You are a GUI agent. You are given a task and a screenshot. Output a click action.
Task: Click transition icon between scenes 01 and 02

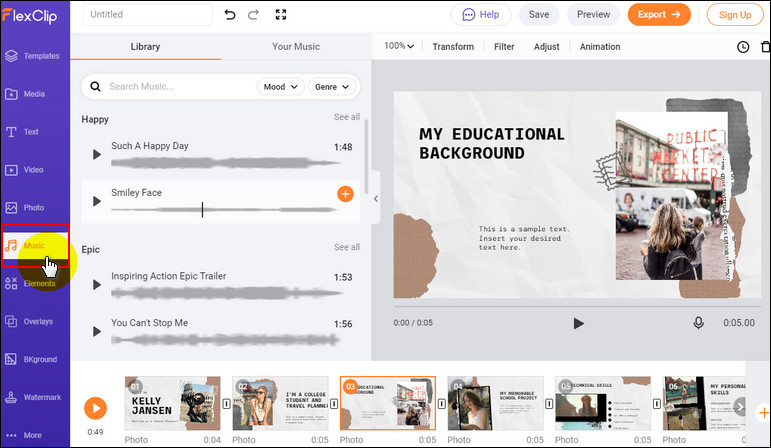[x=226, y=404]
